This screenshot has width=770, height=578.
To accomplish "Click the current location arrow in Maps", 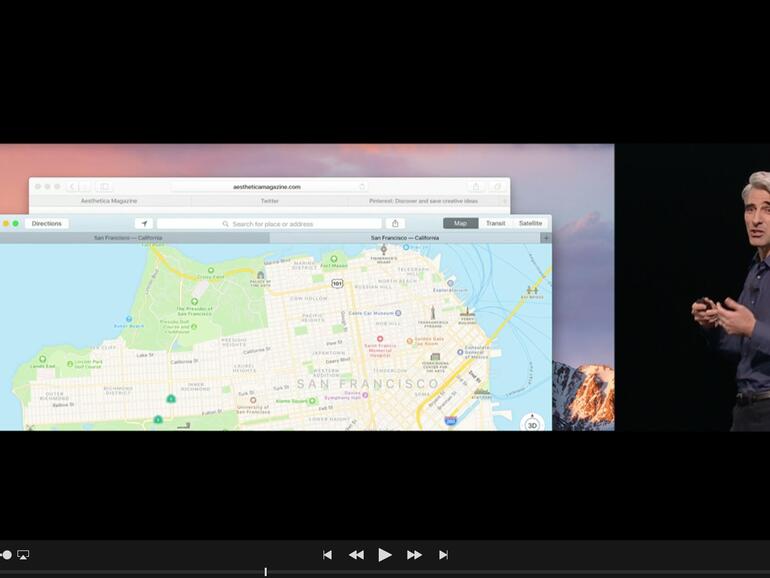I will [x=144, y=223].
